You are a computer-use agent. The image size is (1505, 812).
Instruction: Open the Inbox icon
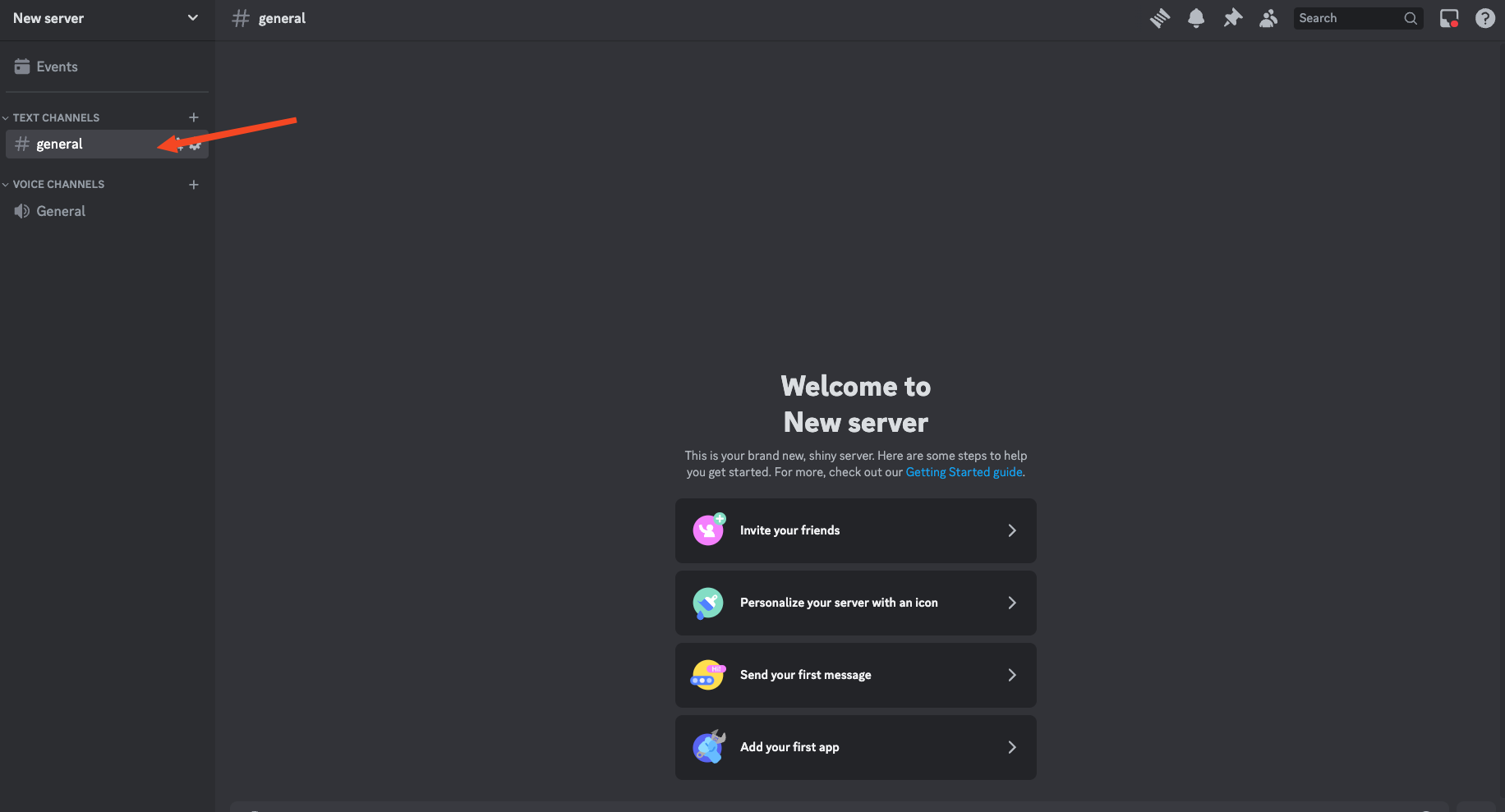point(1448,18)
